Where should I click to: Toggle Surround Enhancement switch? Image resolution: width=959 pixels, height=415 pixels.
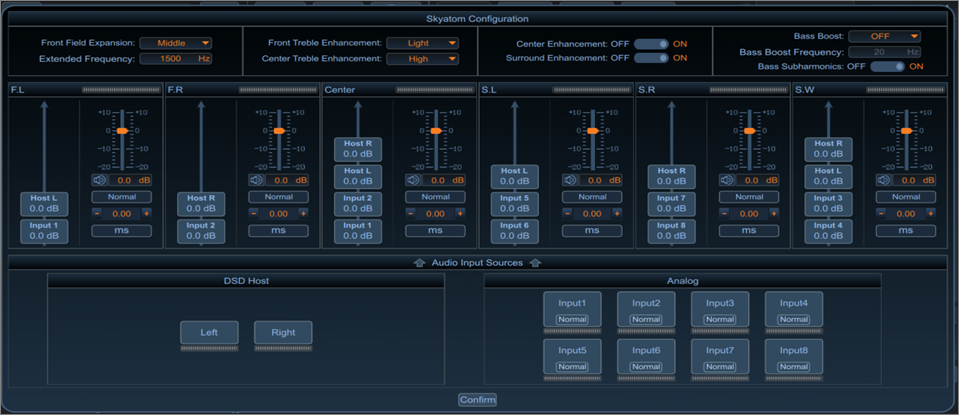click(651, 58)
